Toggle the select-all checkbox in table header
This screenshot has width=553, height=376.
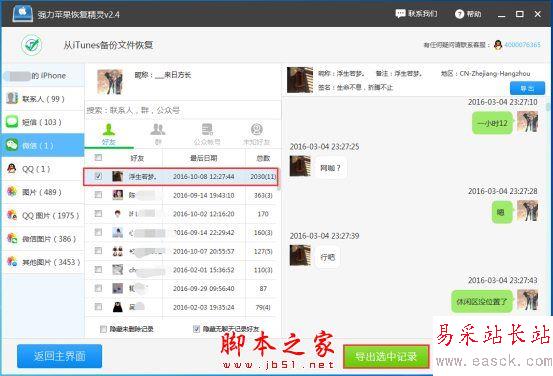tap(98, 158)
